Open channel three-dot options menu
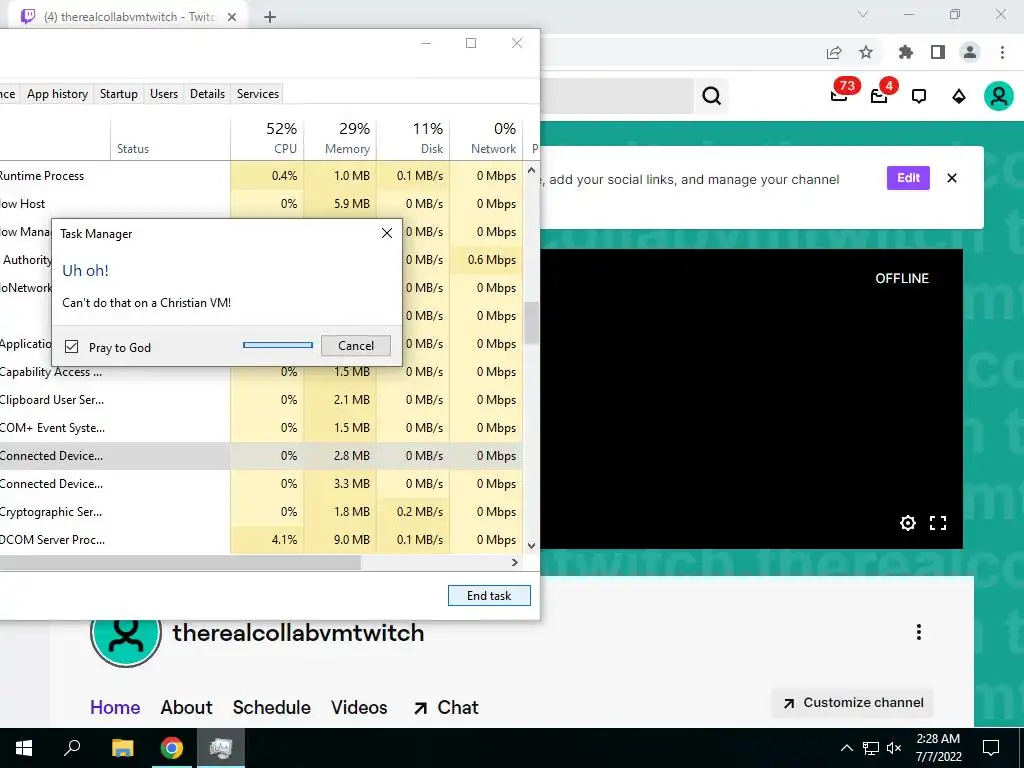1024x768 pixels. coord(919,632)
